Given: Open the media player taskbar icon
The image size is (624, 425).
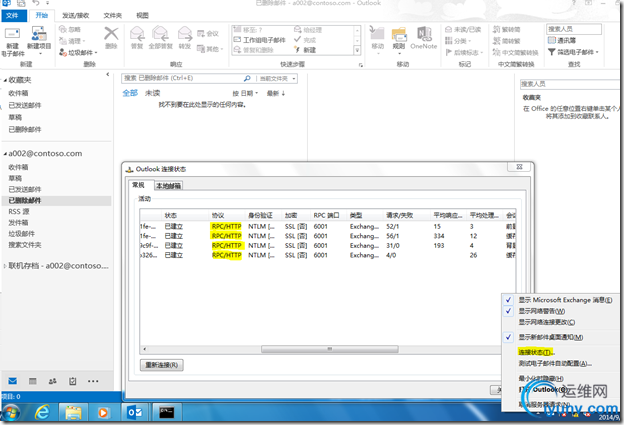Looking at the screenshot, I should point(103,413).
